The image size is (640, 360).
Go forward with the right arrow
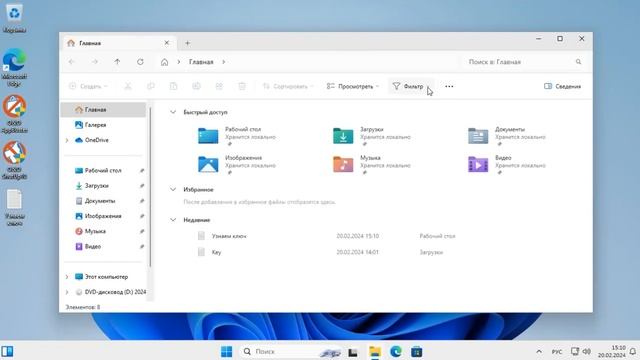(x=95, y=62)
